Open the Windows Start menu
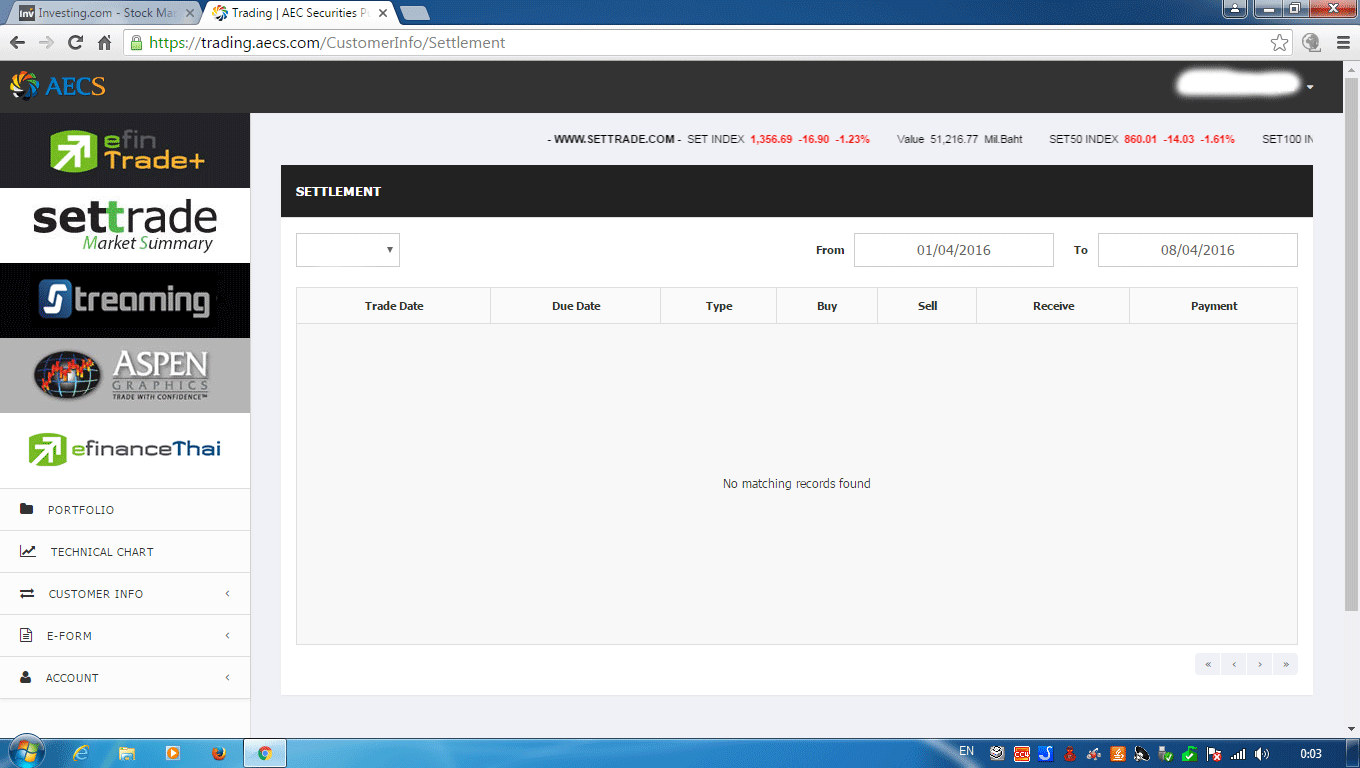 tap(26, 753)
